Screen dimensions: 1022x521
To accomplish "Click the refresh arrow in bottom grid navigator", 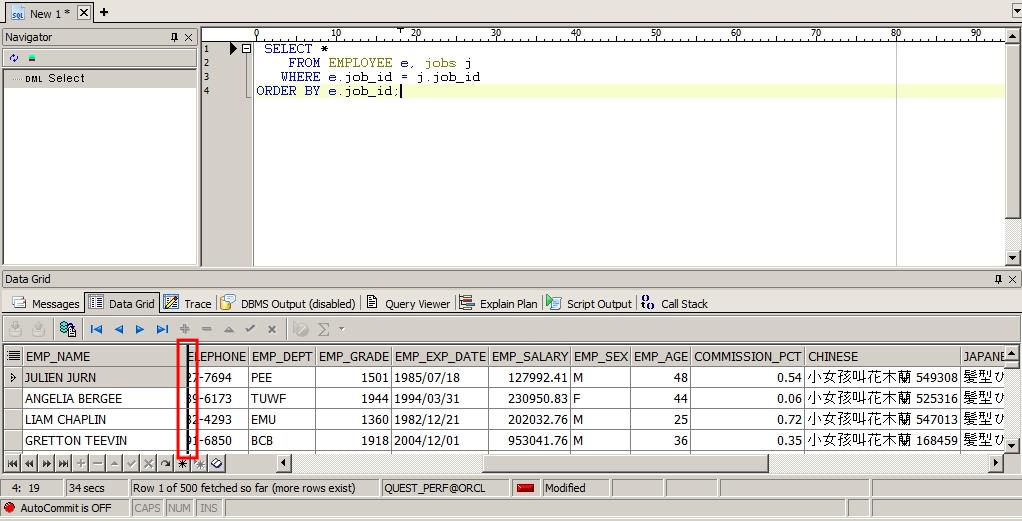I will pyautogui.click(x=165, y=463).
